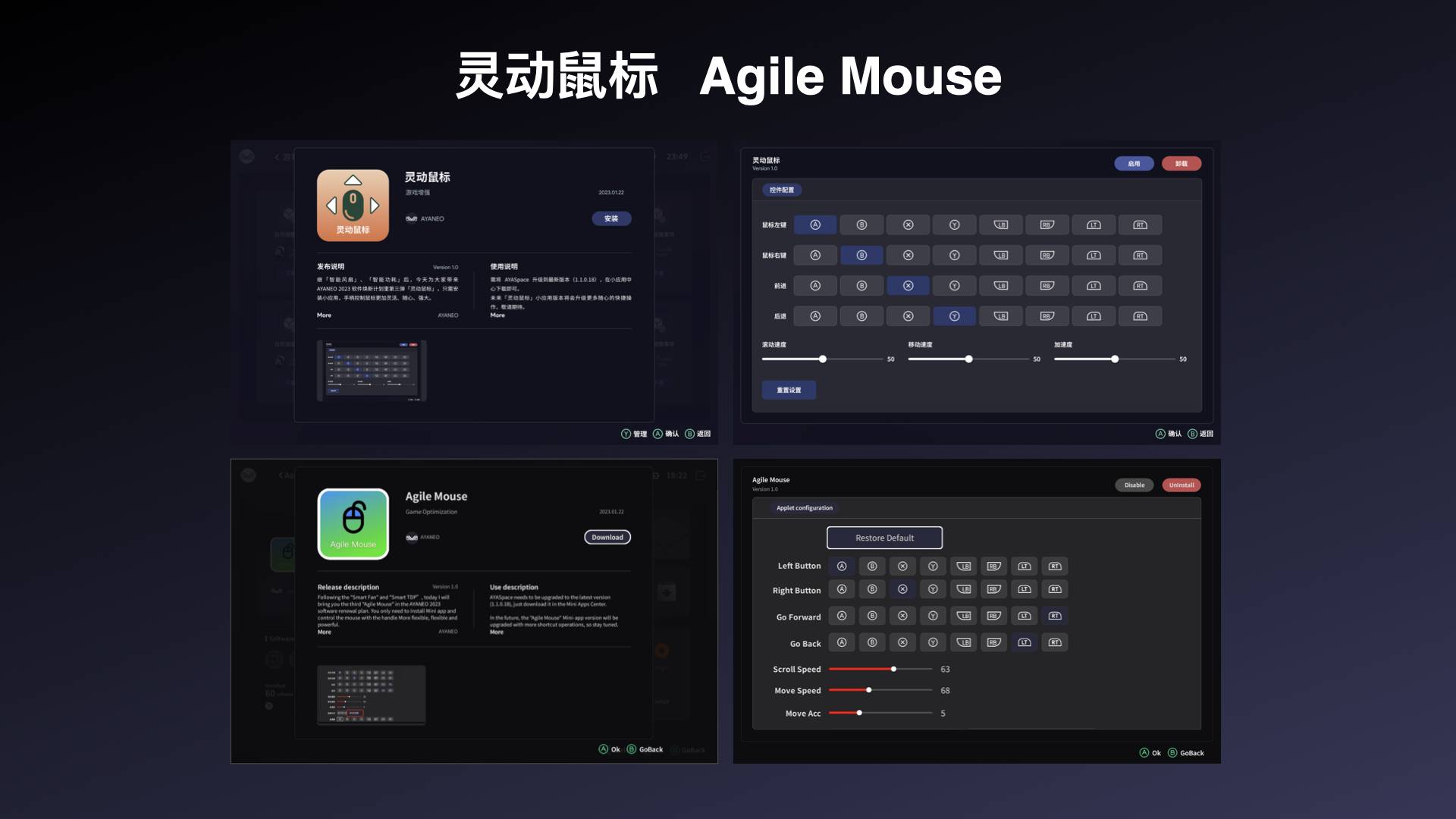Viewport: 1456px width, 819px height.
Task: Click the Disable button
Action: [x=1134, y=485]
